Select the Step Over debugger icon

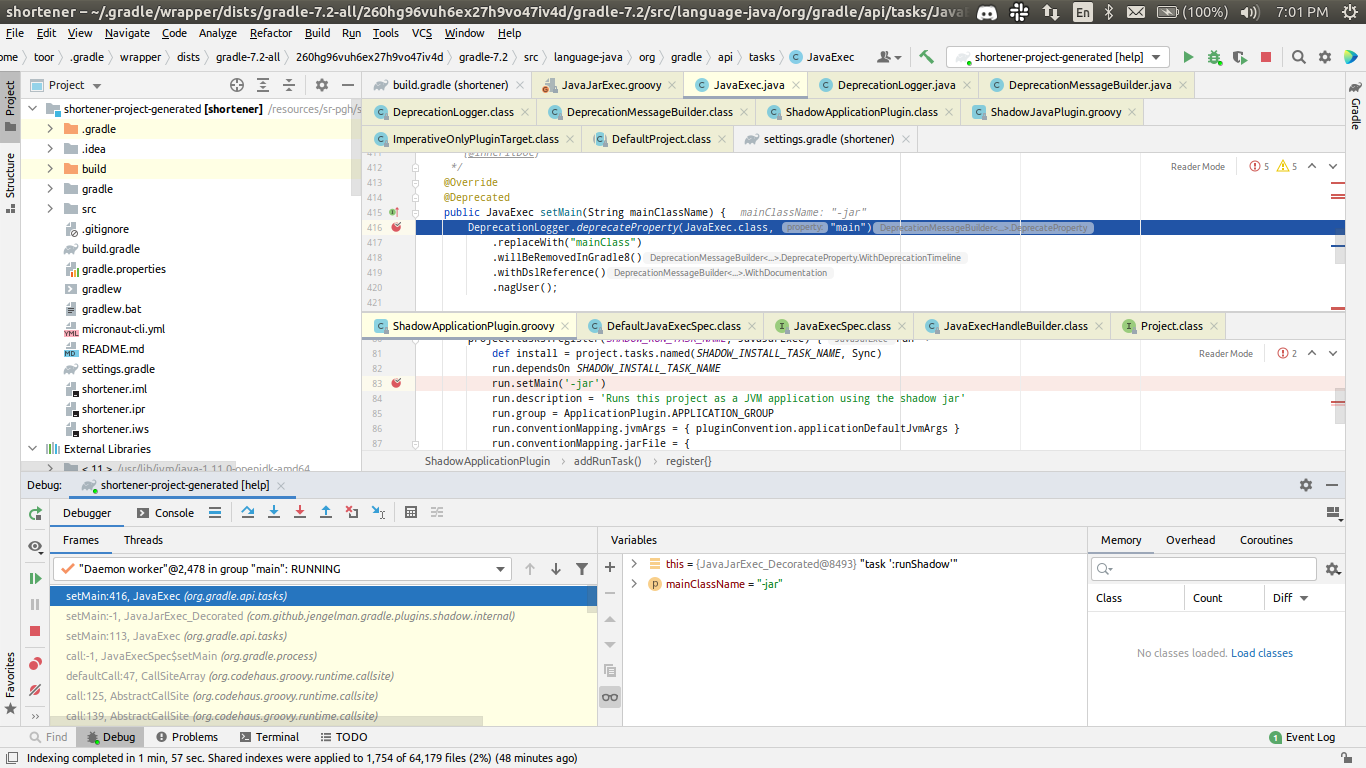(x=248, y=512)
